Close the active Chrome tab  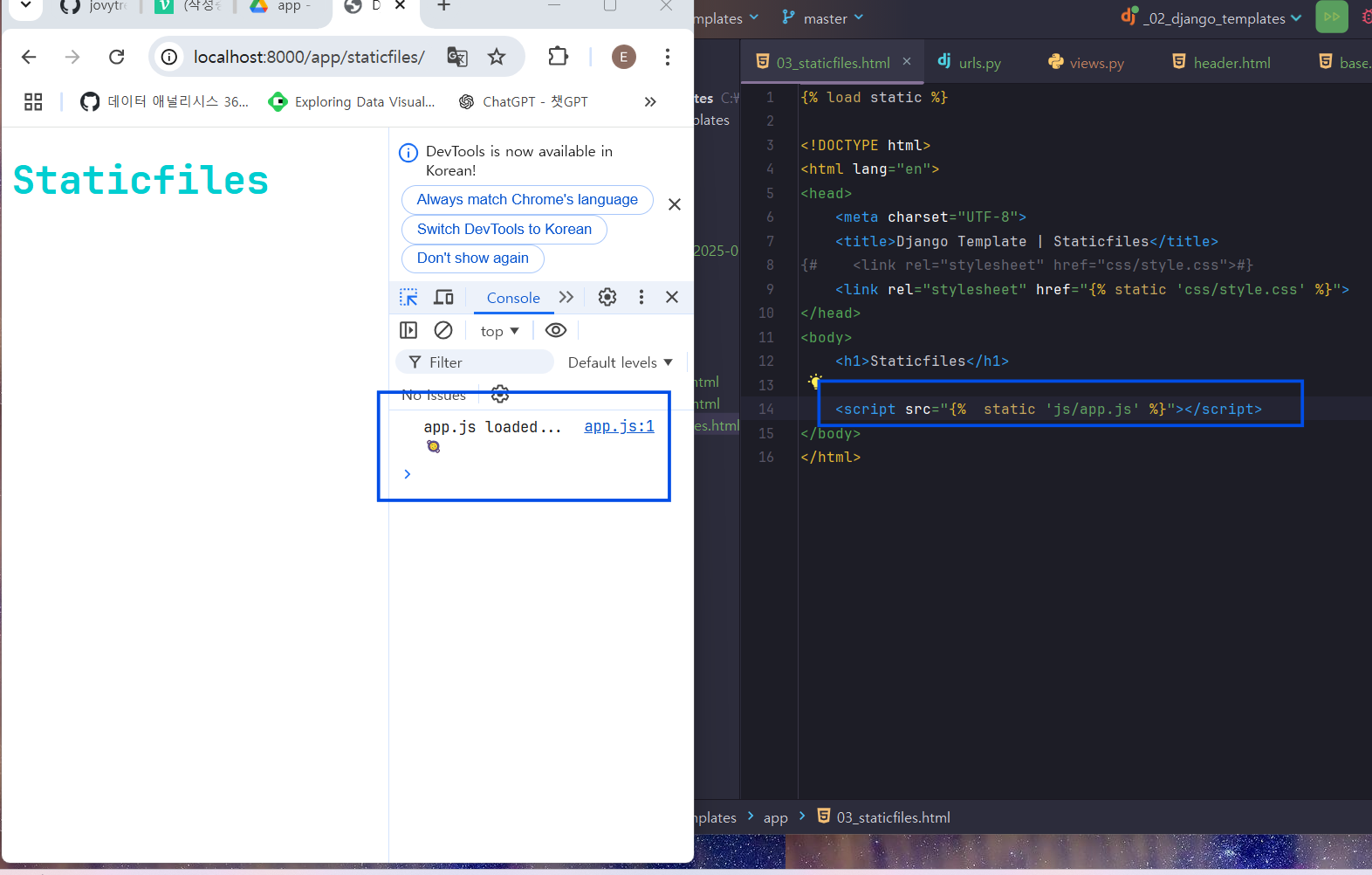click(400, 5)
